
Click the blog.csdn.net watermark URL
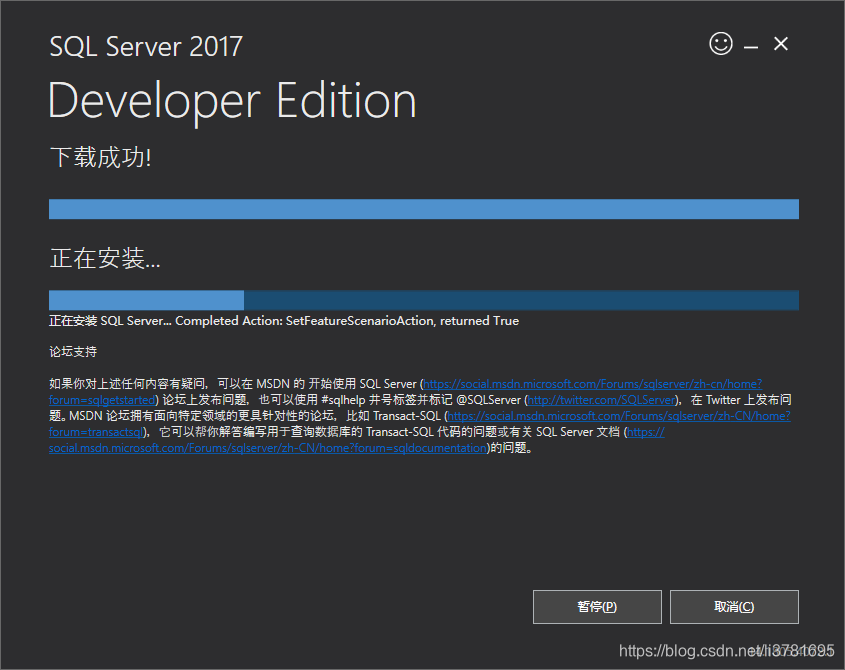pyautogui.click(x=726, y=651)
